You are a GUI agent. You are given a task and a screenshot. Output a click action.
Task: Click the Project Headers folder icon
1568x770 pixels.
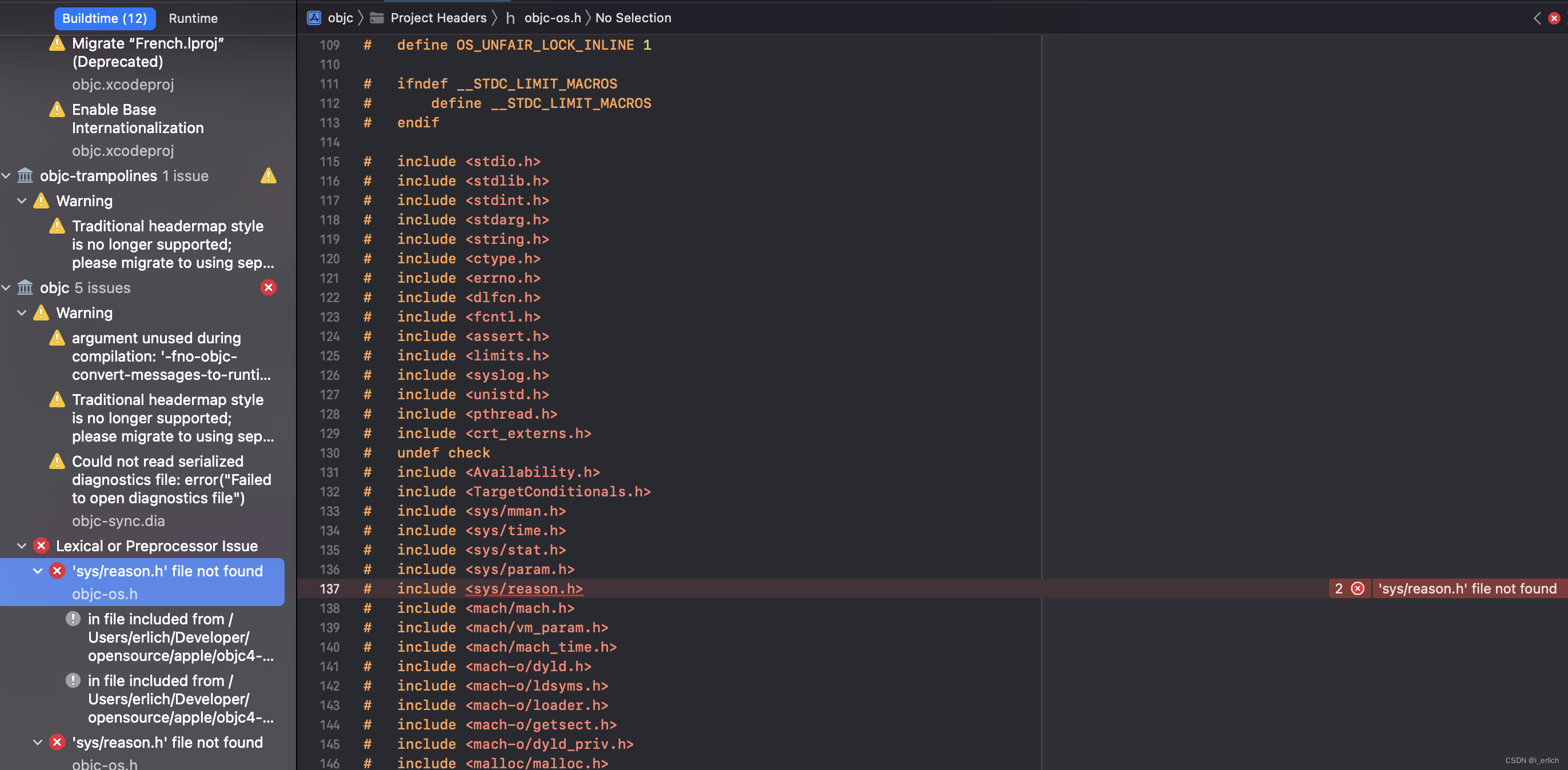click(x=377, y=18)
